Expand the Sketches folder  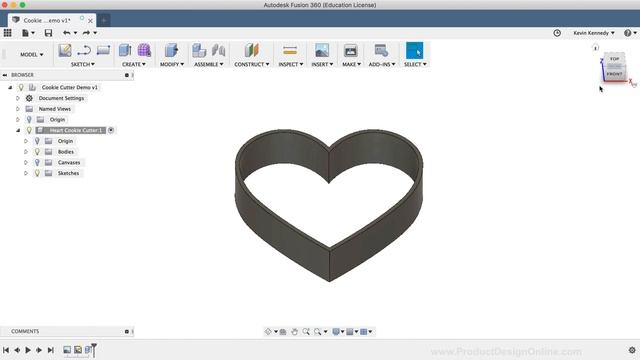pyautogui.click(x=26, y=173)
